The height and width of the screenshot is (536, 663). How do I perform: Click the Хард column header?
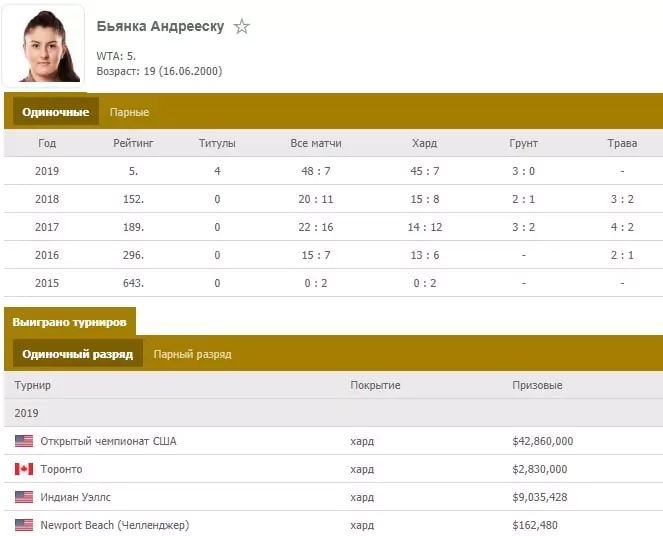(425, 143)
